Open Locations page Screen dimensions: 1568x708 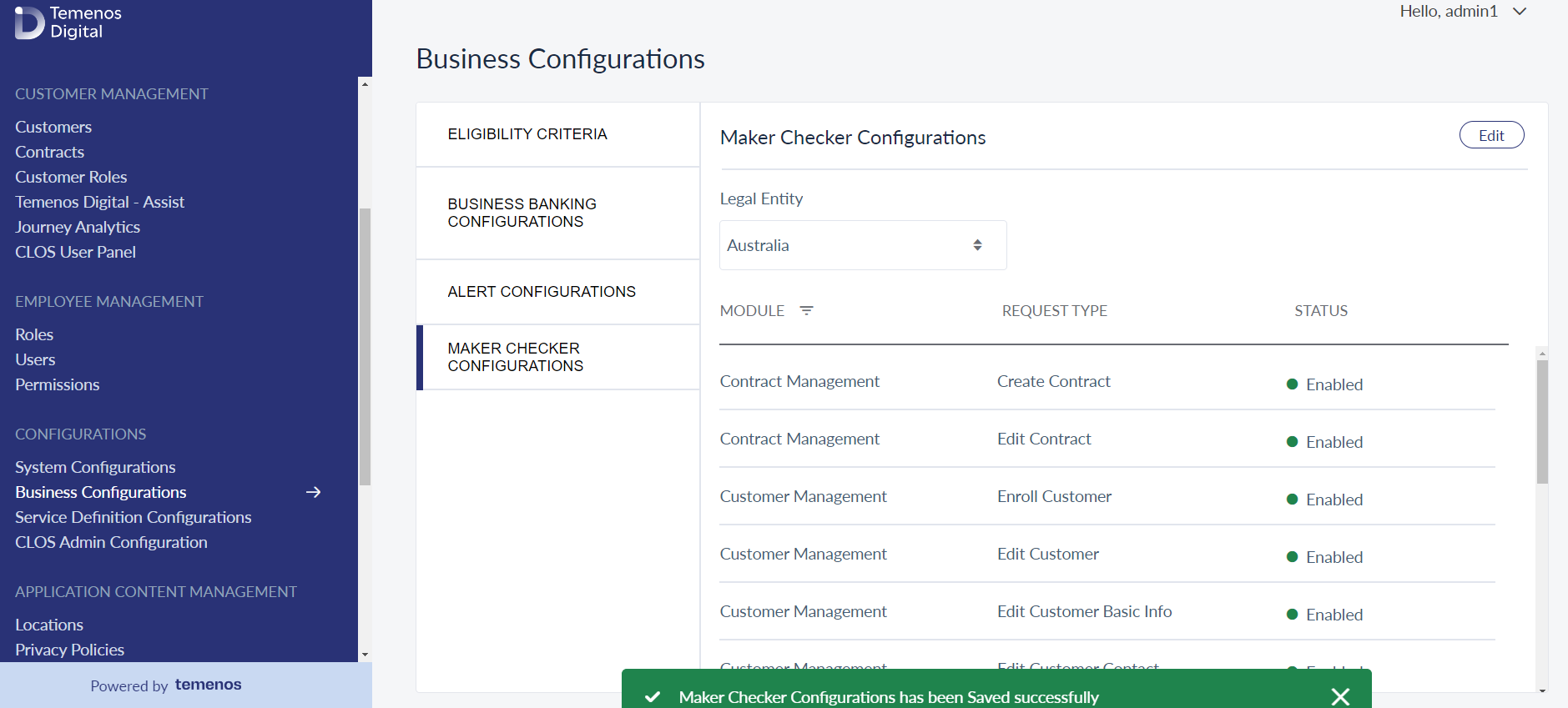click(x=49, y=625)
